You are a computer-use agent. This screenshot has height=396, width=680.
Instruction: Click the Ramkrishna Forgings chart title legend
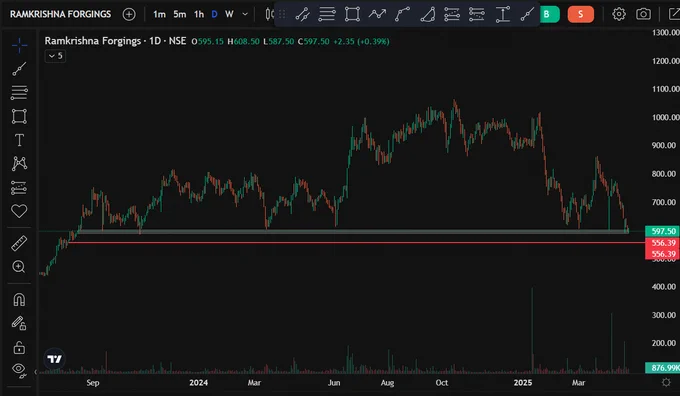[115, 41]
